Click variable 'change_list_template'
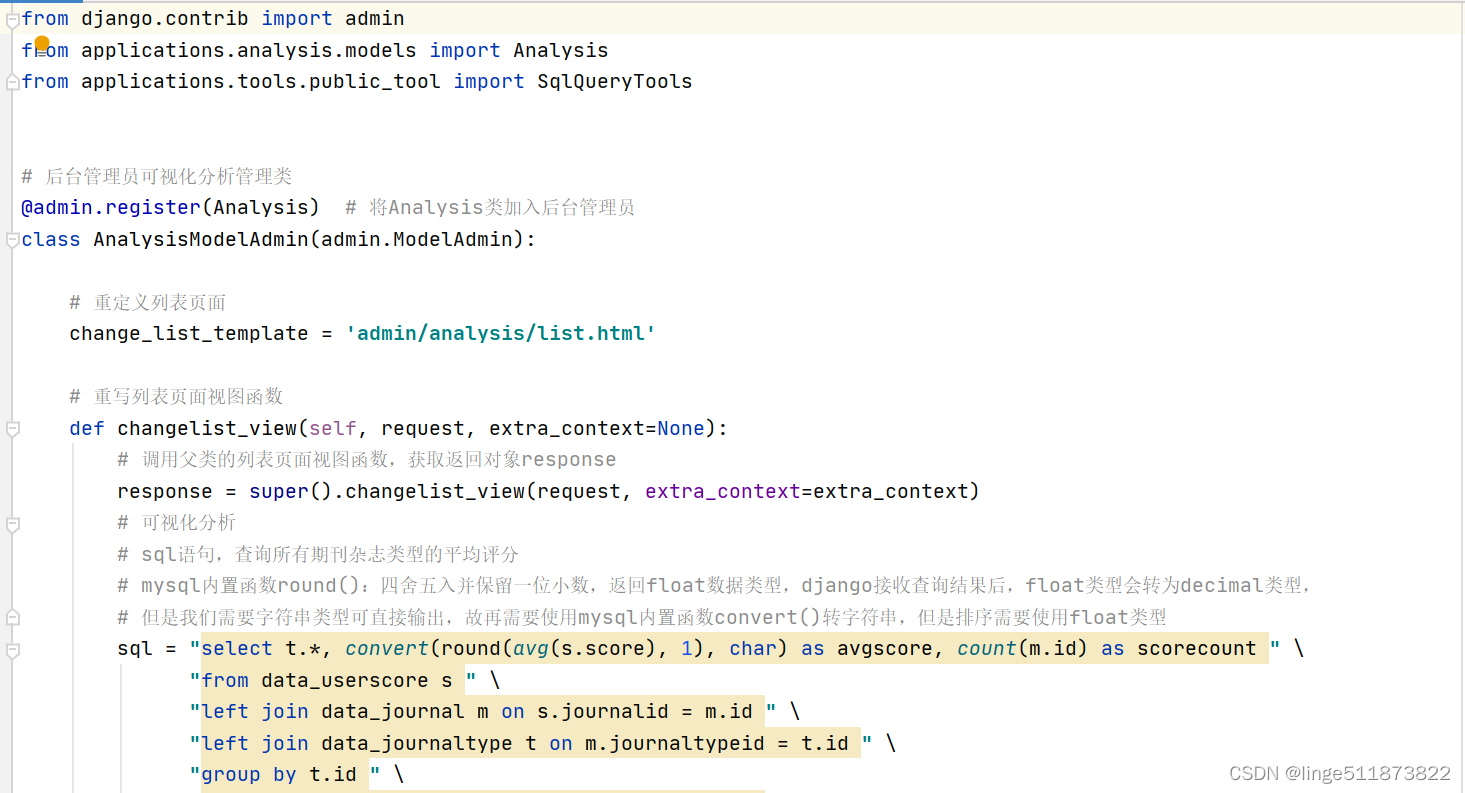Image resolution: width=1465 pixels, height=793 pixels. click(189, 333)
